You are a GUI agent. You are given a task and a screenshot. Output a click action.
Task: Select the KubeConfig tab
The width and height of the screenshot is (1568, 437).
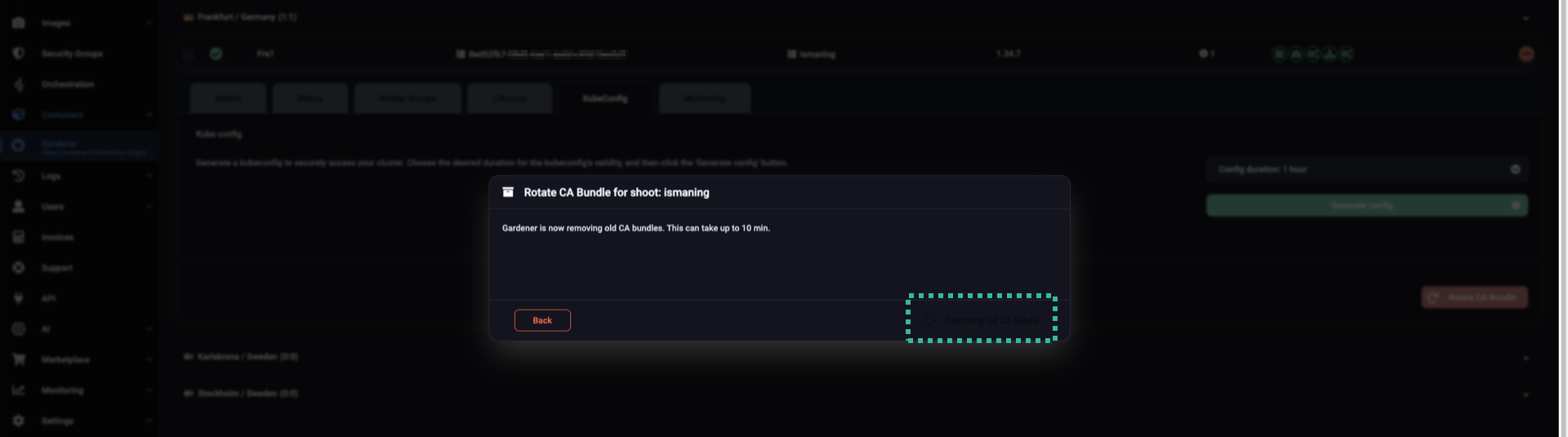click(x=604, y=98)
